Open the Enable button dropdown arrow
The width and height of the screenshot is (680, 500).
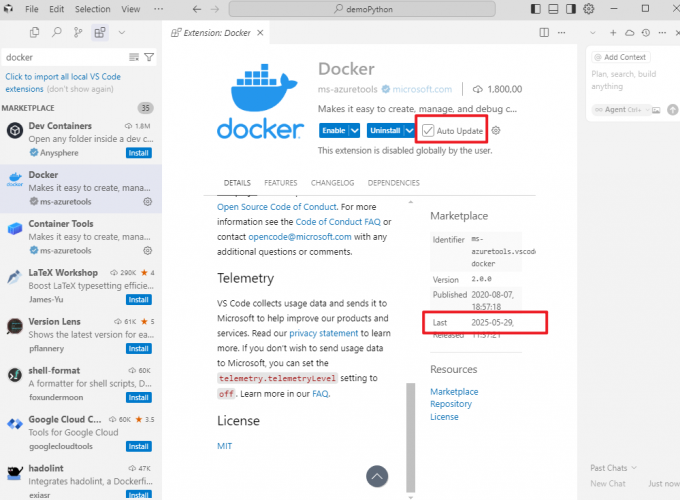pyautogui.click(x=354, y=131)
